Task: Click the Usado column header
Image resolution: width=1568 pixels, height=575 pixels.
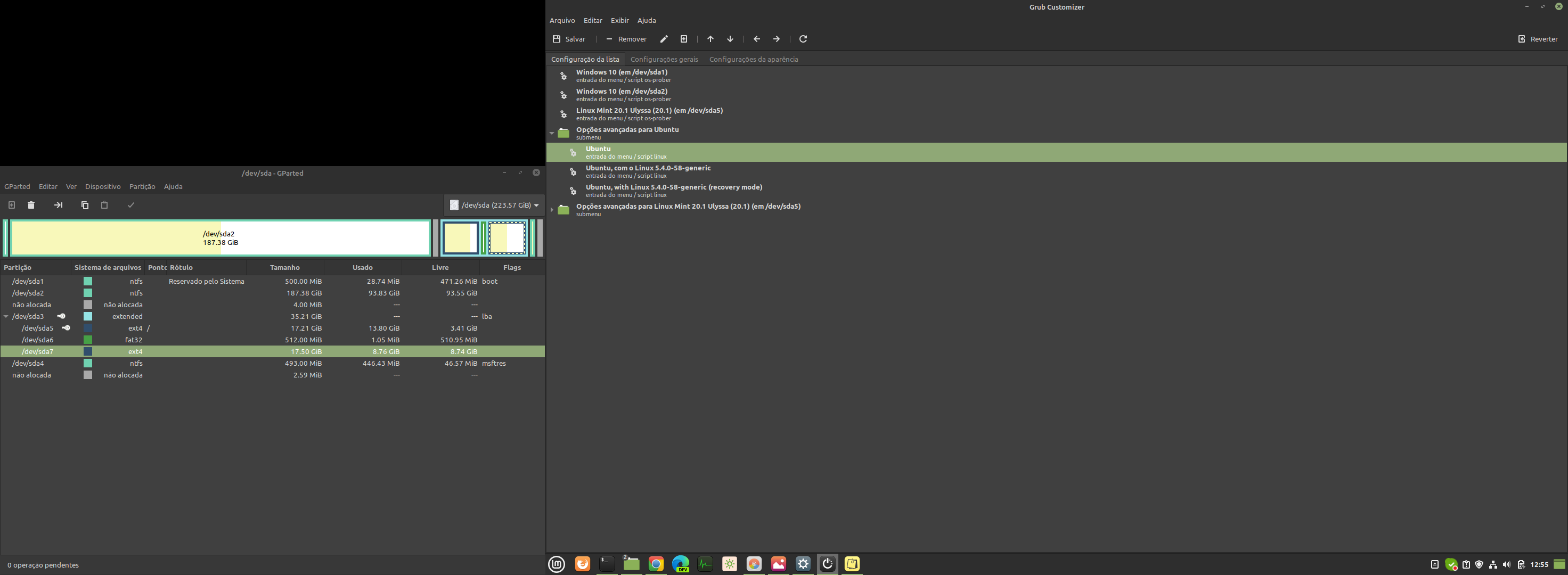Action: pyautogui.click(x=363, y=267)
